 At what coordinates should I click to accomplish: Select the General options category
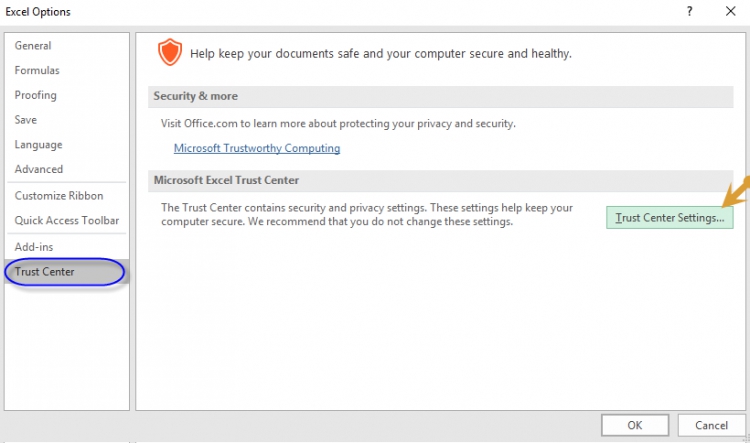[33, 46]
